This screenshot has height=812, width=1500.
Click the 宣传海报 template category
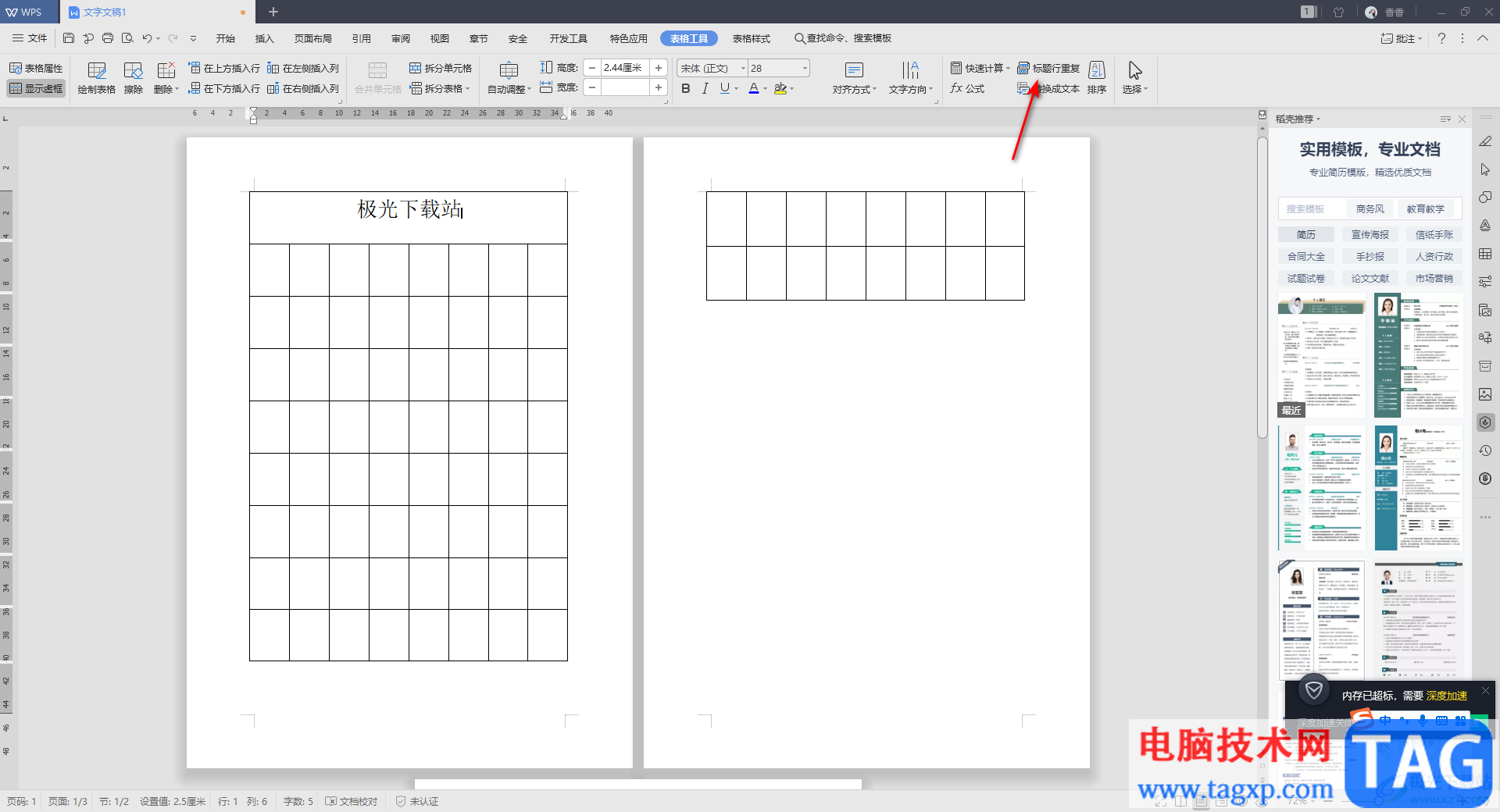coord(1370,234)
